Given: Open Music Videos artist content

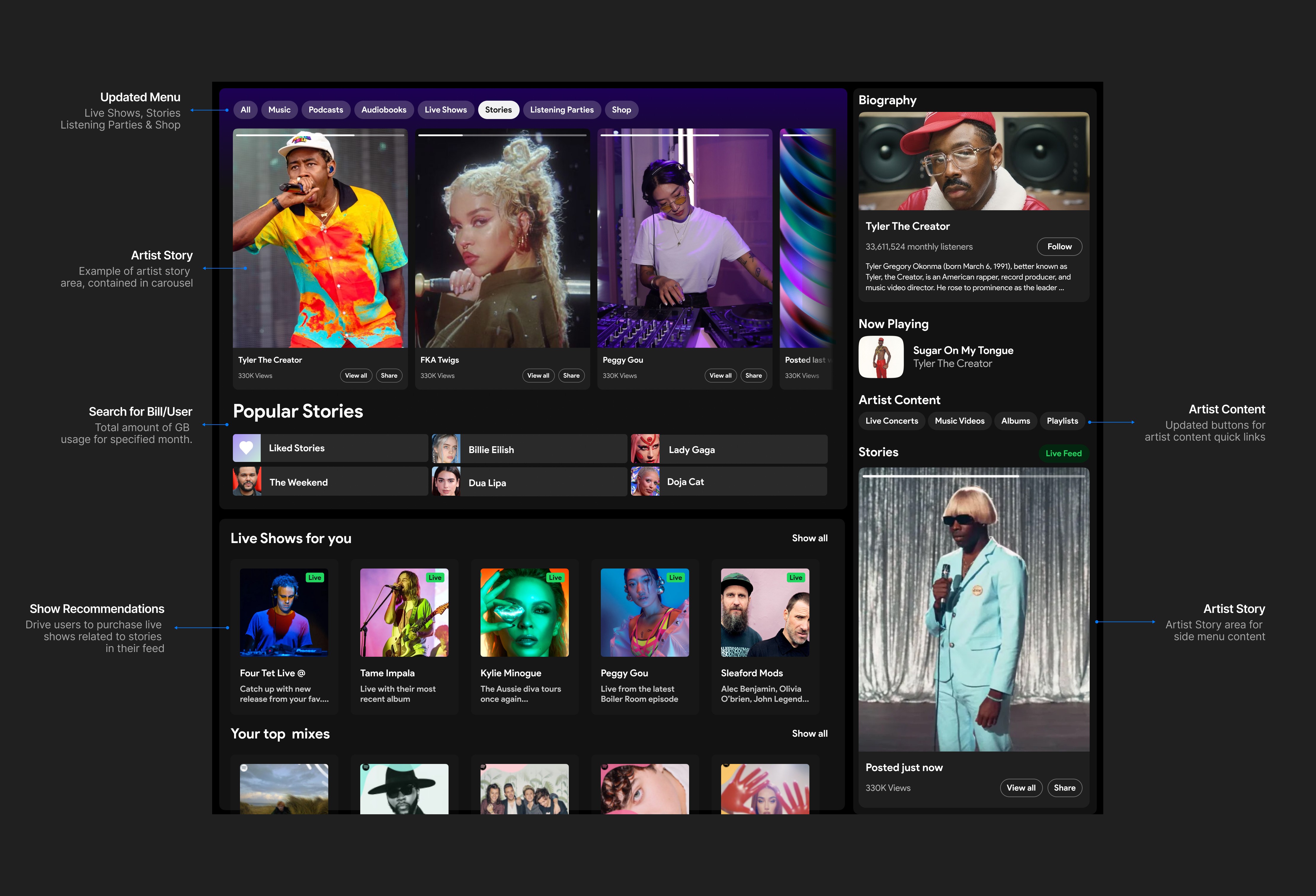Looking at the screenshot, I should click(x=959, y=421).
